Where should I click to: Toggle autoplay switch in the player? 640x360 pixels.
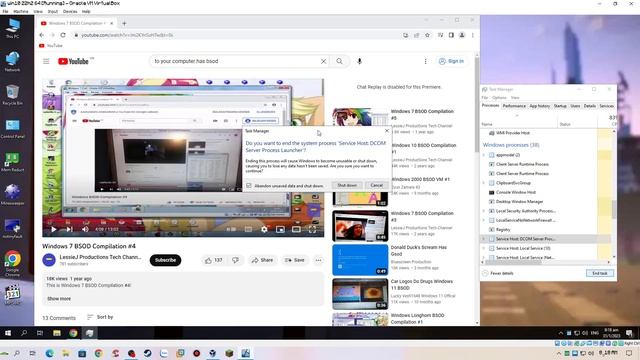231,229
